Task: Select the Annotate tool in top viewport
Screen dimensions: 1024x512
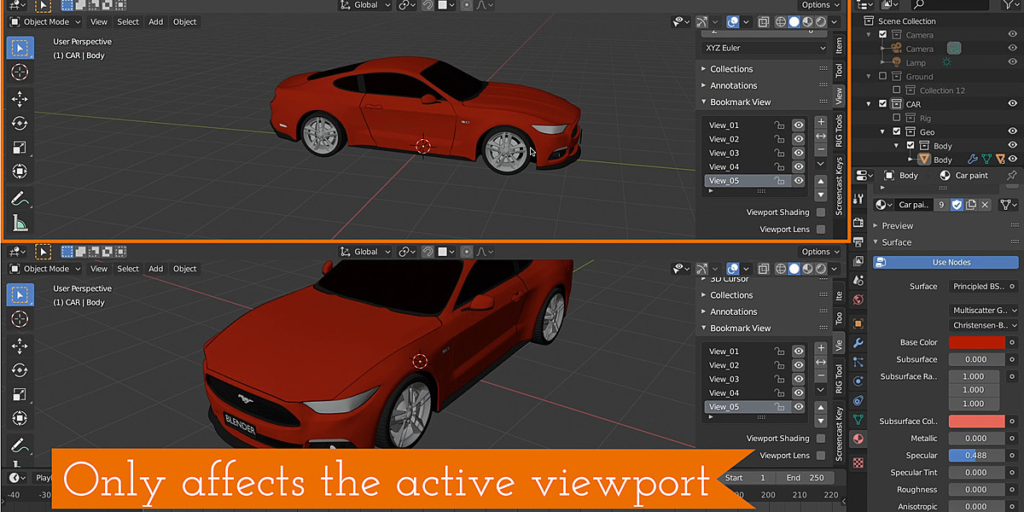Action: click(20, 199)
